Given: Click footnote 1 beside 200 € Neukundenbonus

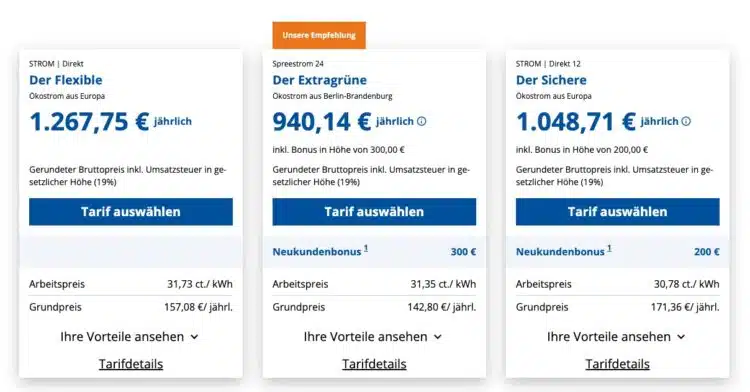Looking at the screenshot, I should [609, 248].
